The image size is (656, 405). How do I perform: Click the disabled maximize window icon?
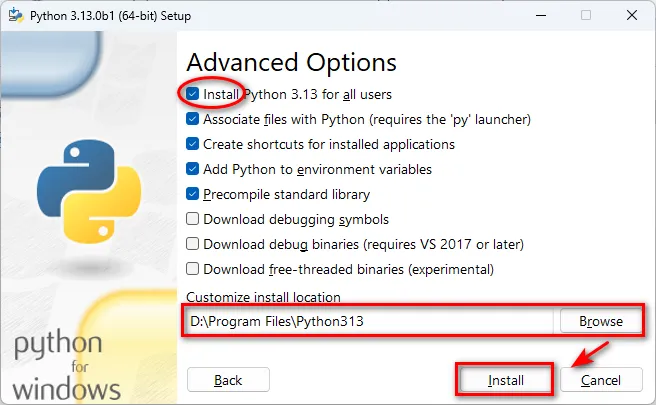(586, 15)
